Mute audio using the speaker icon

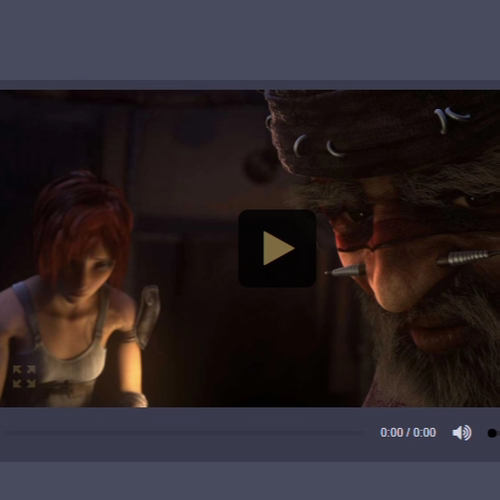pos(462,433)
